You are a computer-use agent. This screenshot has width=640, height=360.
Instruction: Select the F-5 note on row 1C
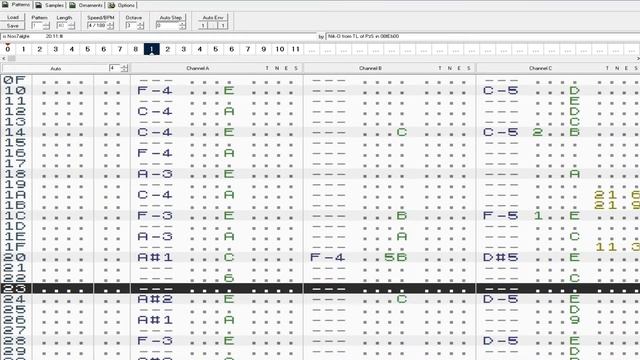click(500, 216)
